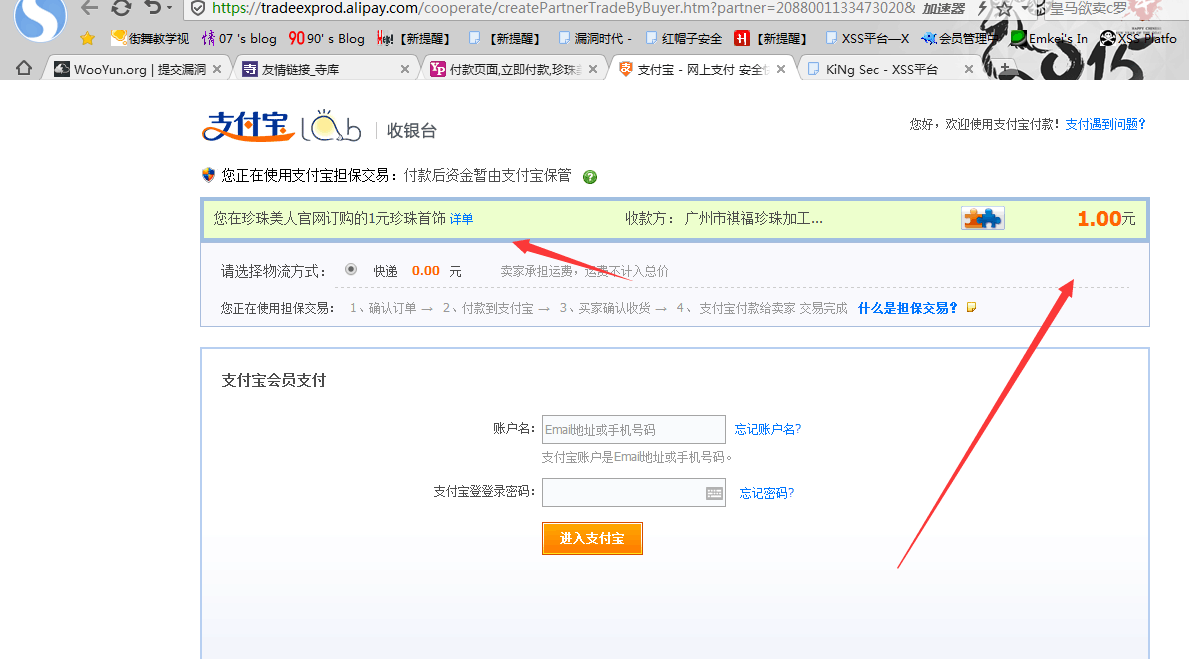Click the Alipay 支付宝 logo
Viewport: 1189px width, 659px height.
pos(248,127)
